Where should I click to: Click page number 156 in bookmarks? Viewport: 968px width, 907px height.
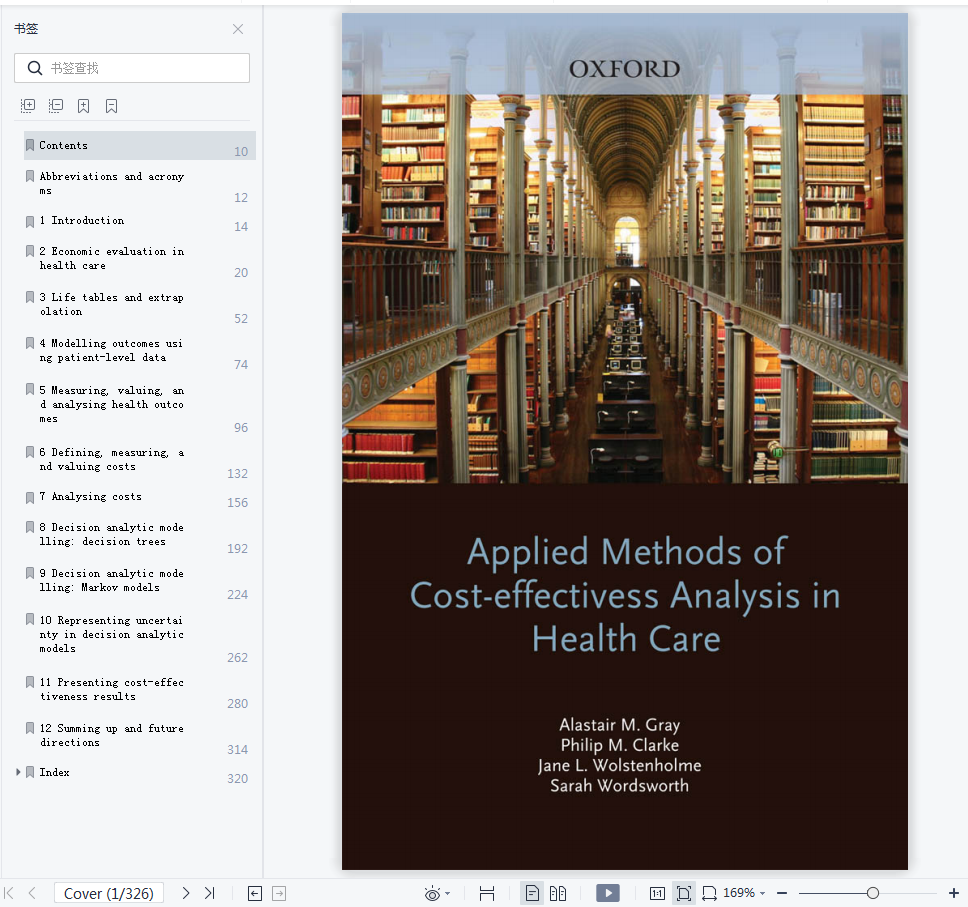click(238, 503)
